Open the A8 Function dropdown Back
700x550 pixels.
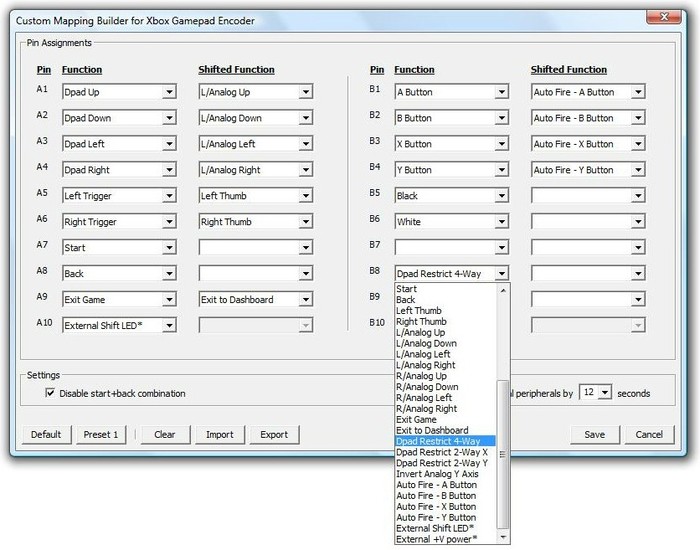click(x=119, y=273)
